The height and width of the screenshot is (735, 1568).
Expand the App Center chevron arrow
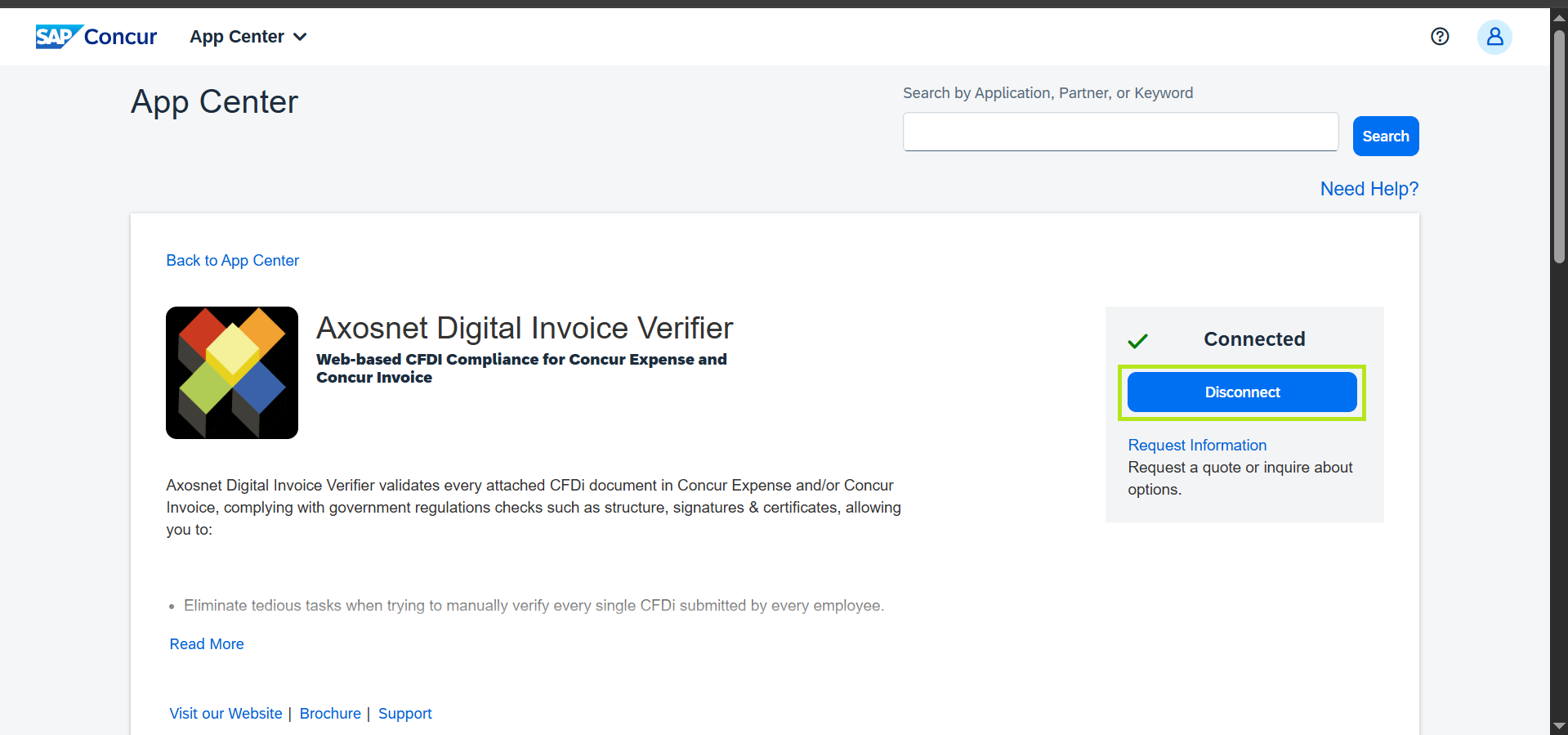[x=300, y=38]
